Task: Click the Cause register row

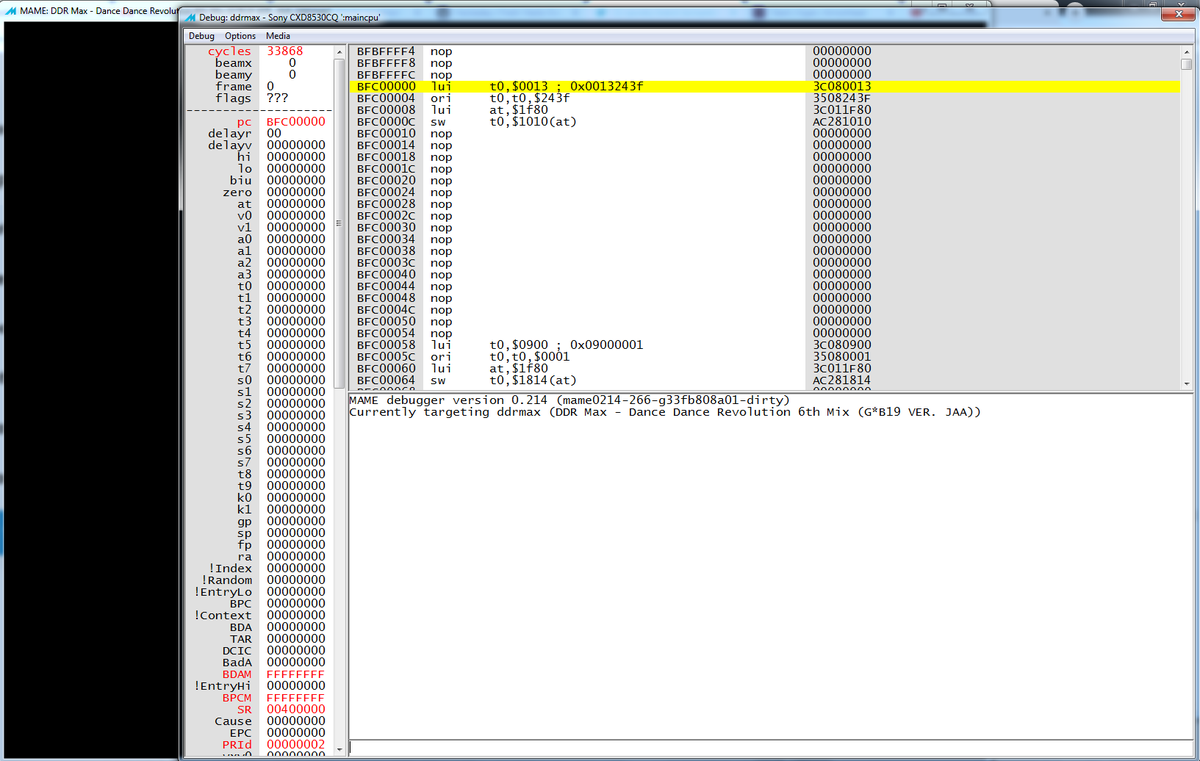Action: coord(260,721)
